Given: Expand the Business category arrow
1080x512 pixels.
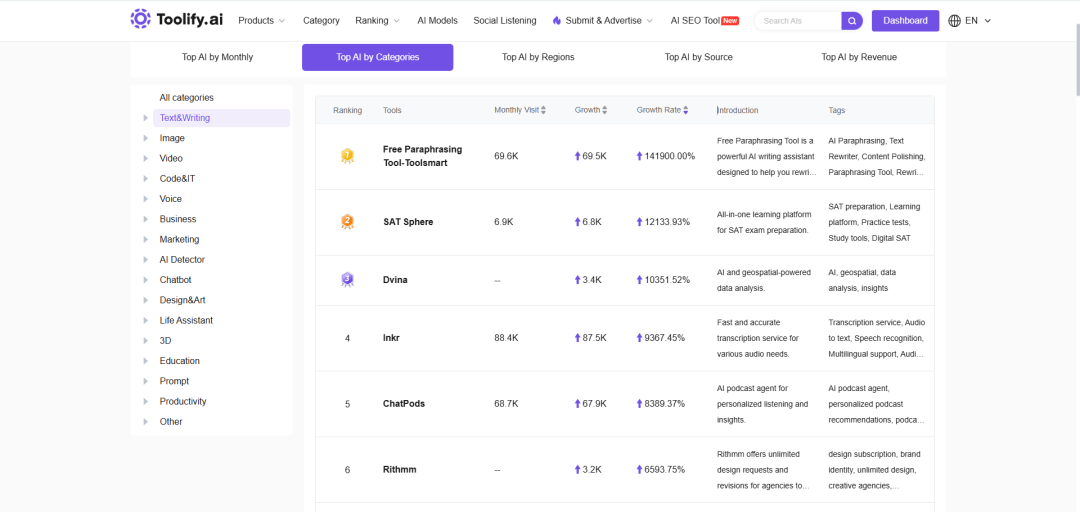Looking at the screenshot, I should [145, 219].
